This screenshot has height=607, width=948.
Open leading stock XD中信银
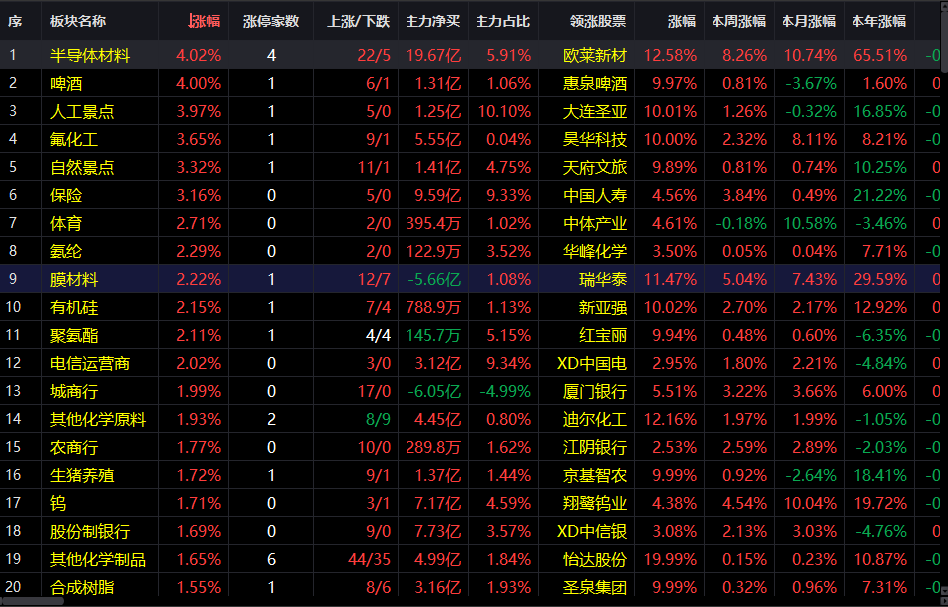[x=592, y=531]
